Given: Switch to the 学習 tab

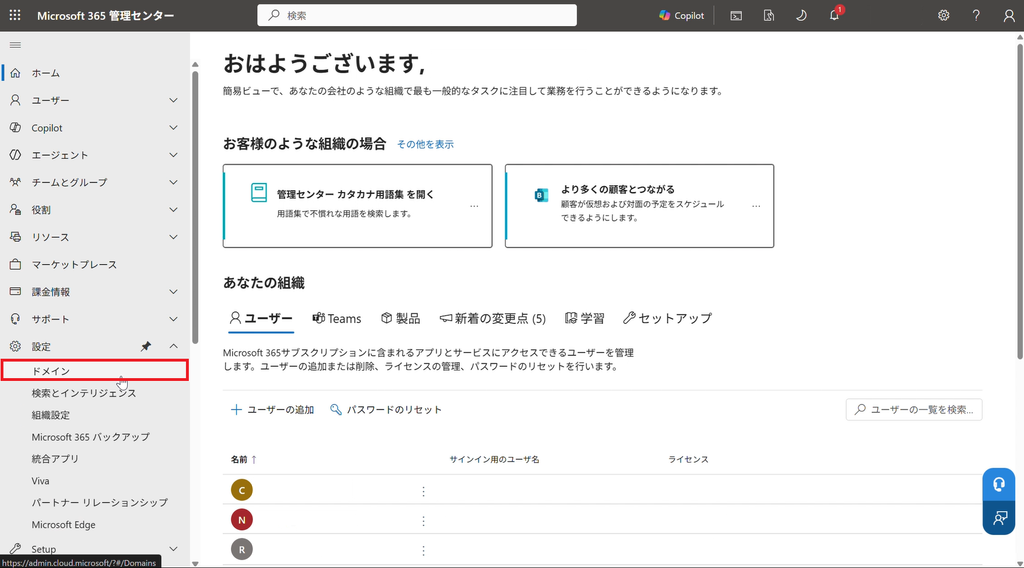Looking at the screenshot, I should tap(584, 319).
